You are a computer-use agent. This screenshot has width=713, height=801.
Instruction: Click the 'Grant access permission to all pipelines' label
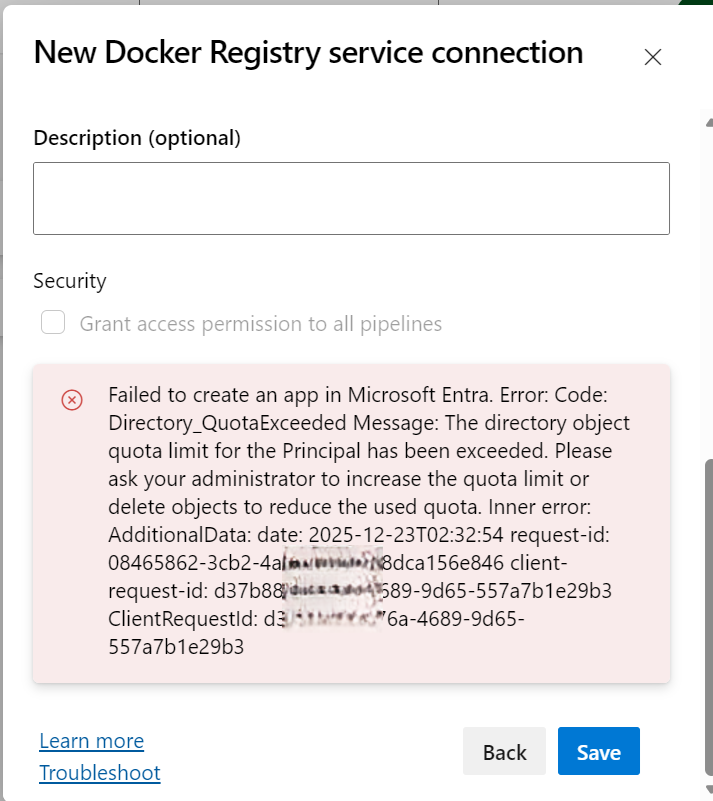click(x=260, y=324)
